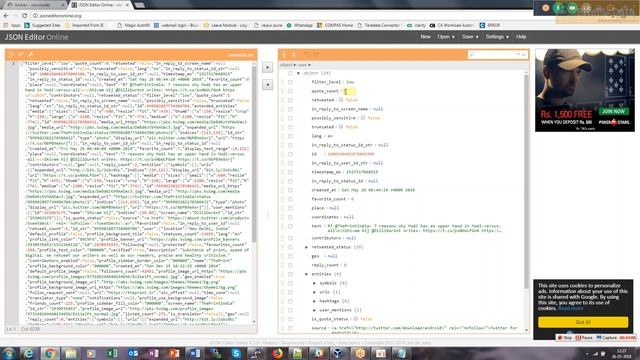The height and width of the screenshot is (360, 640).
Task: Collapse all fields in tree editor
Action: pyautogui.click(x=294, y=54)
